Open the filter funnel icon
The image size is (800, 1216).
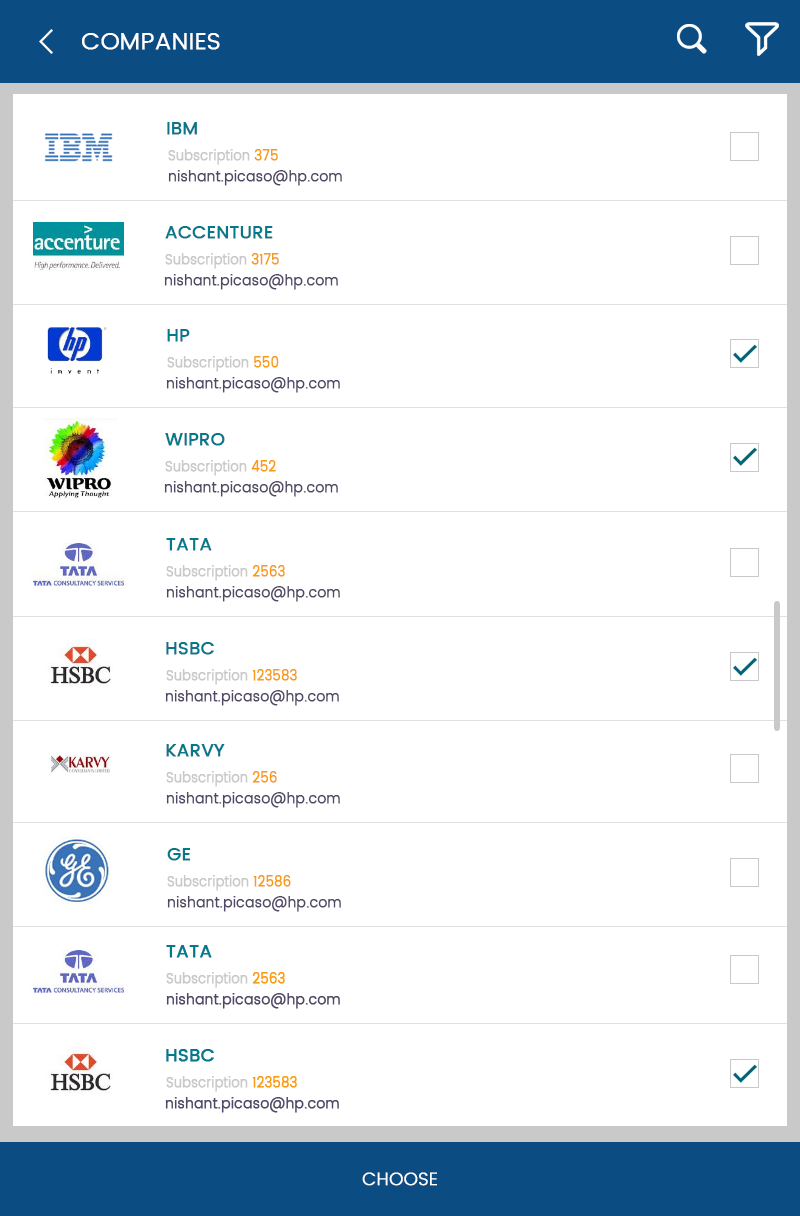click(761, 40)
